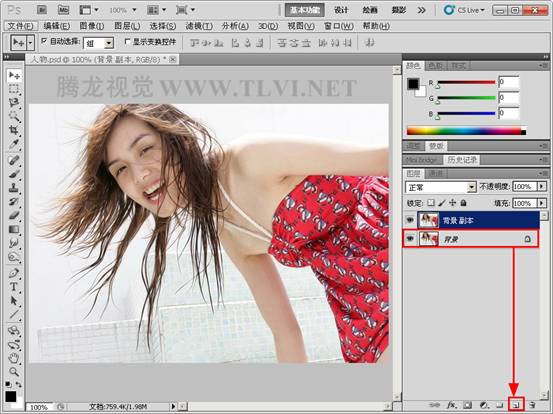Select the Rectangular Marquee tool
The image size is (553, 414).
coord(14,89)
